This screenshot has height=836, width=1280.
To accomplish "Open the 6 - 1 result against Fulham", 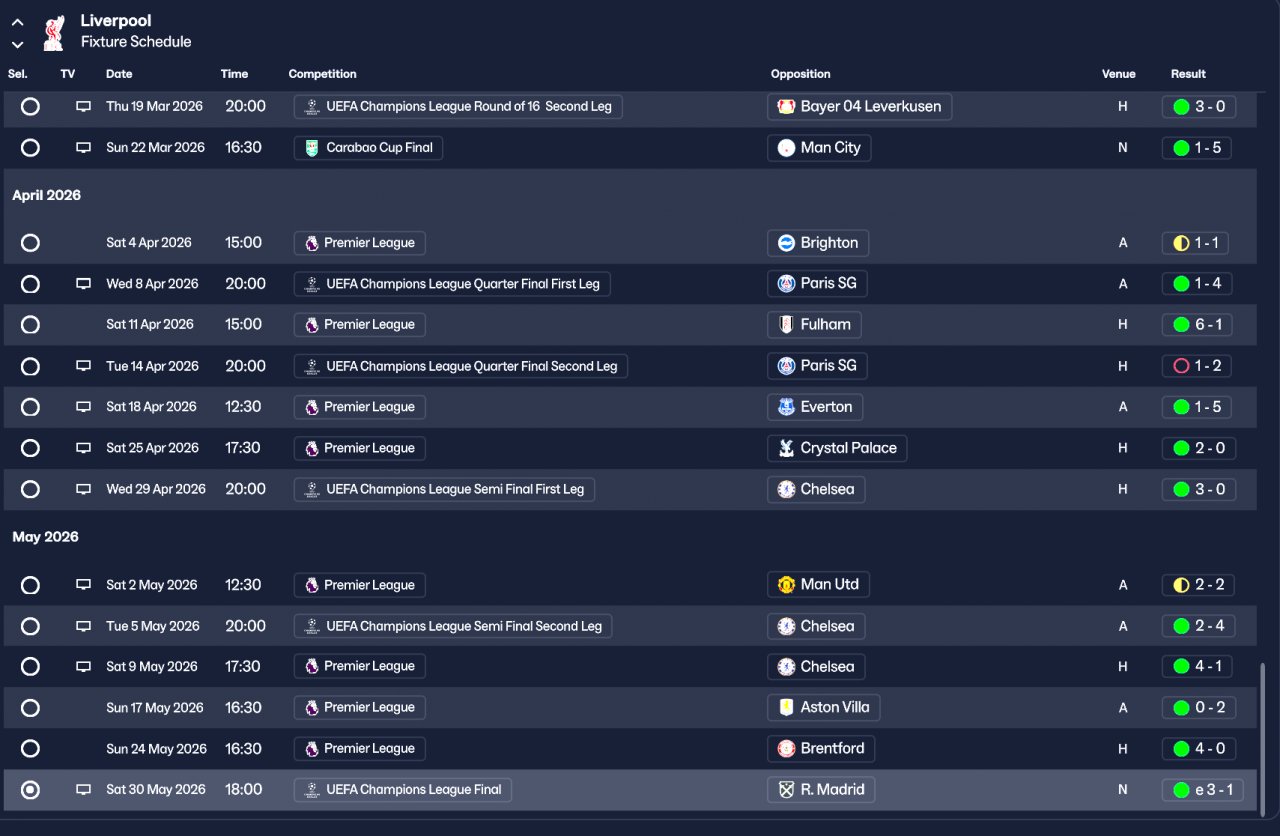I will pos(1197,325).
